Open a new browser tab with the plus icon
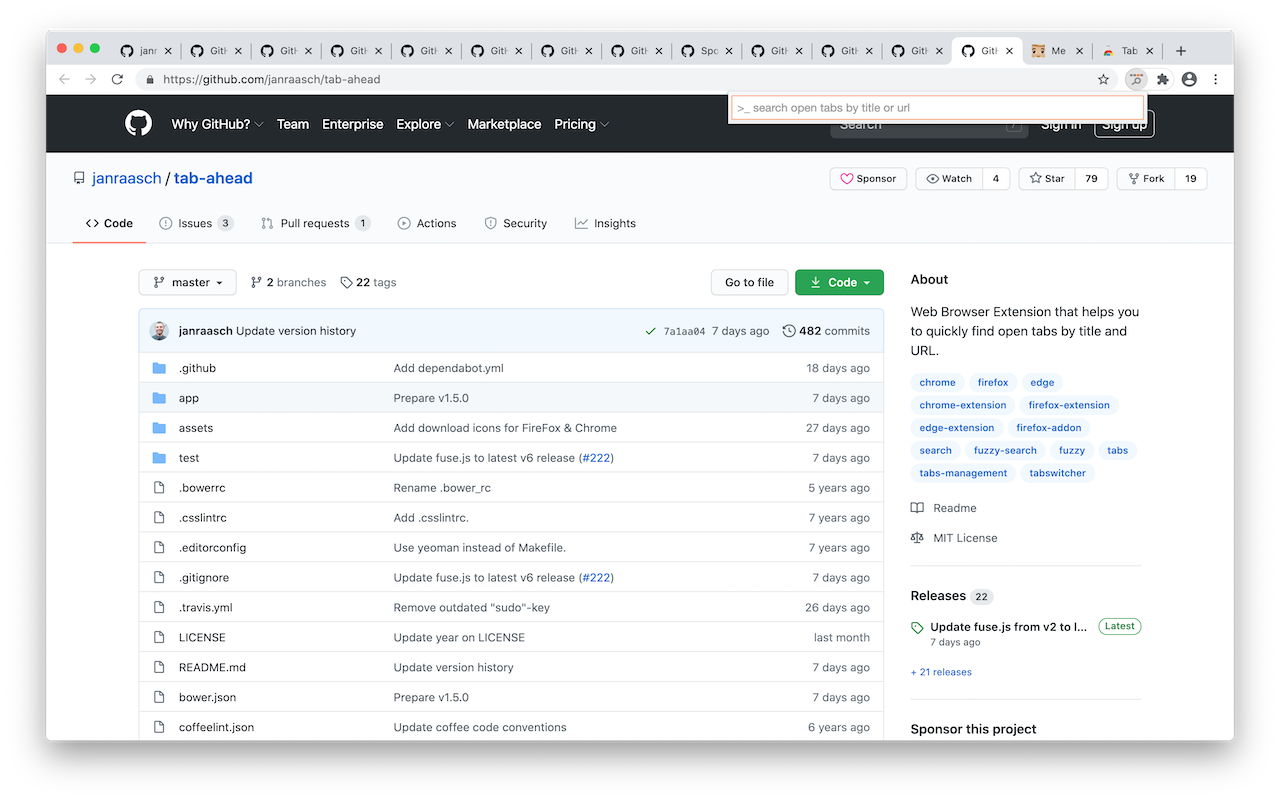 click(x=1181, y=51)
